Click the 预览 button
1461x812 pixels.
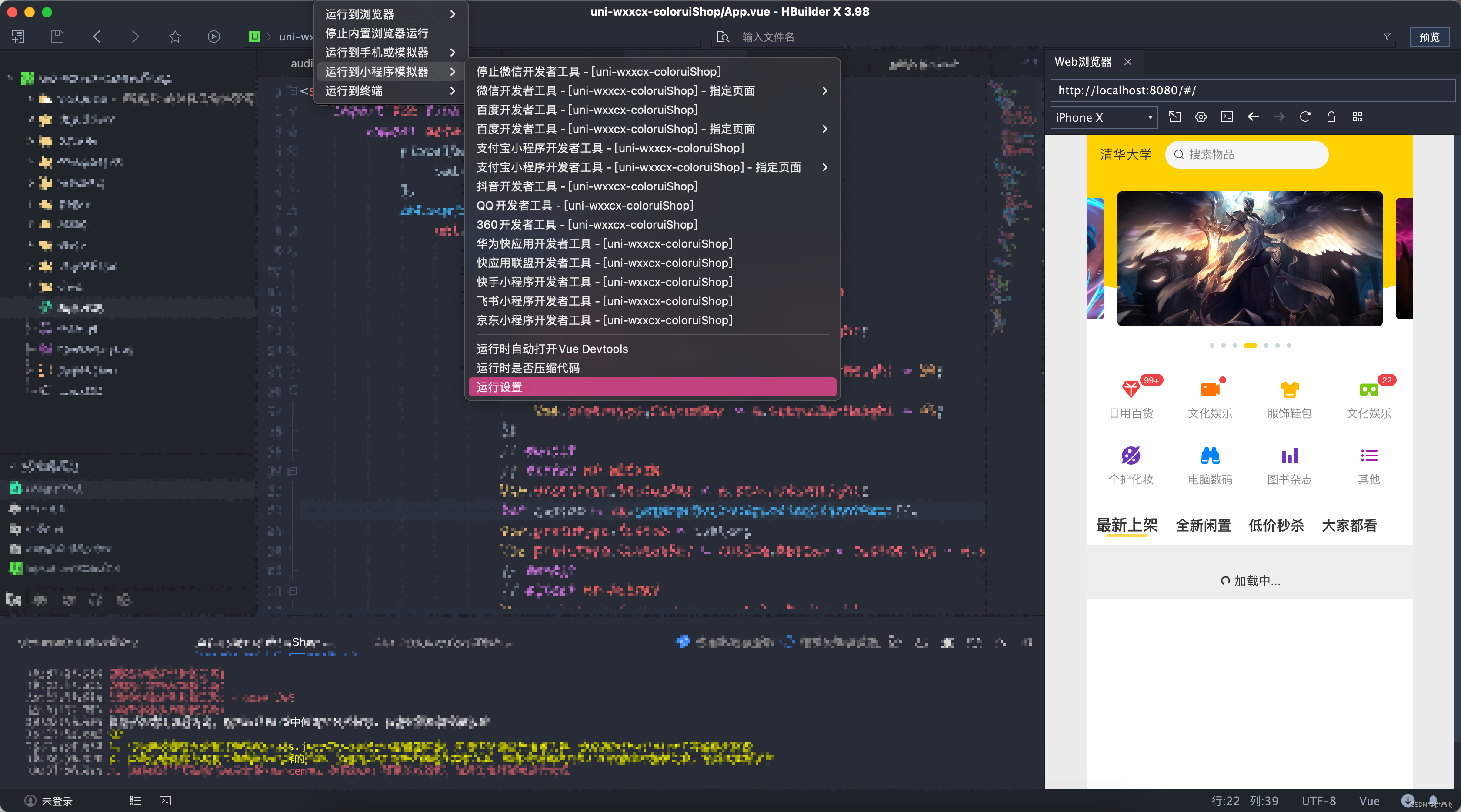tap(1429, 37)
